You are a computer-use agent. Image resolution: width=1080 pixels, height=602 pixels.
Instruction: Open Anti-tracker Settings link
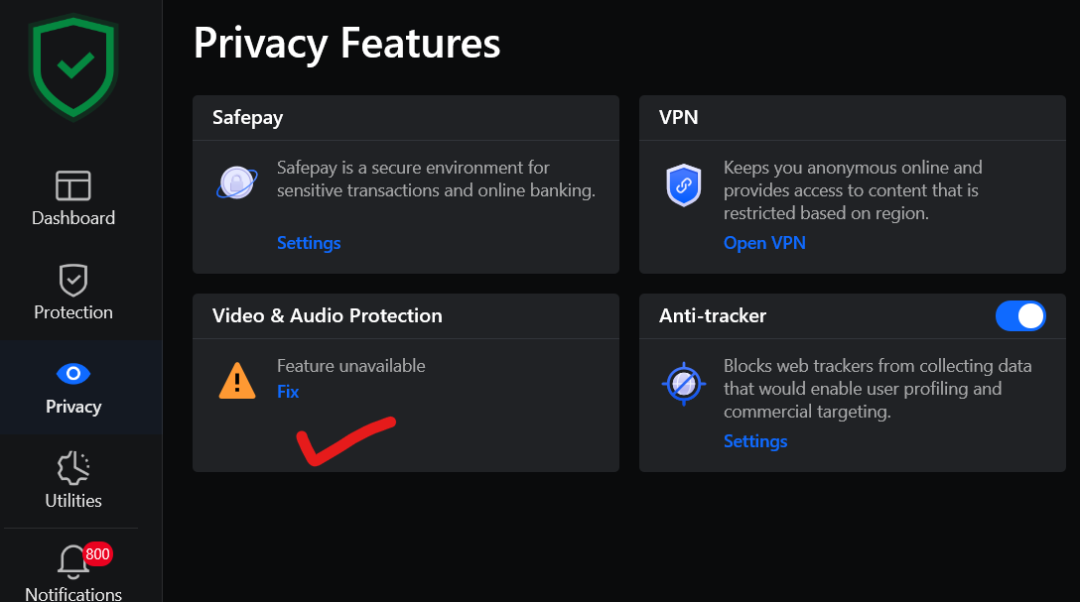(x=755, y=441)
